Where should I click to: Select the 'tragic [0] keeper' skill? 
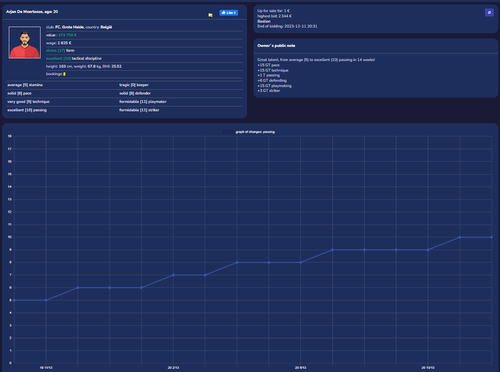[x=134, y=85]
